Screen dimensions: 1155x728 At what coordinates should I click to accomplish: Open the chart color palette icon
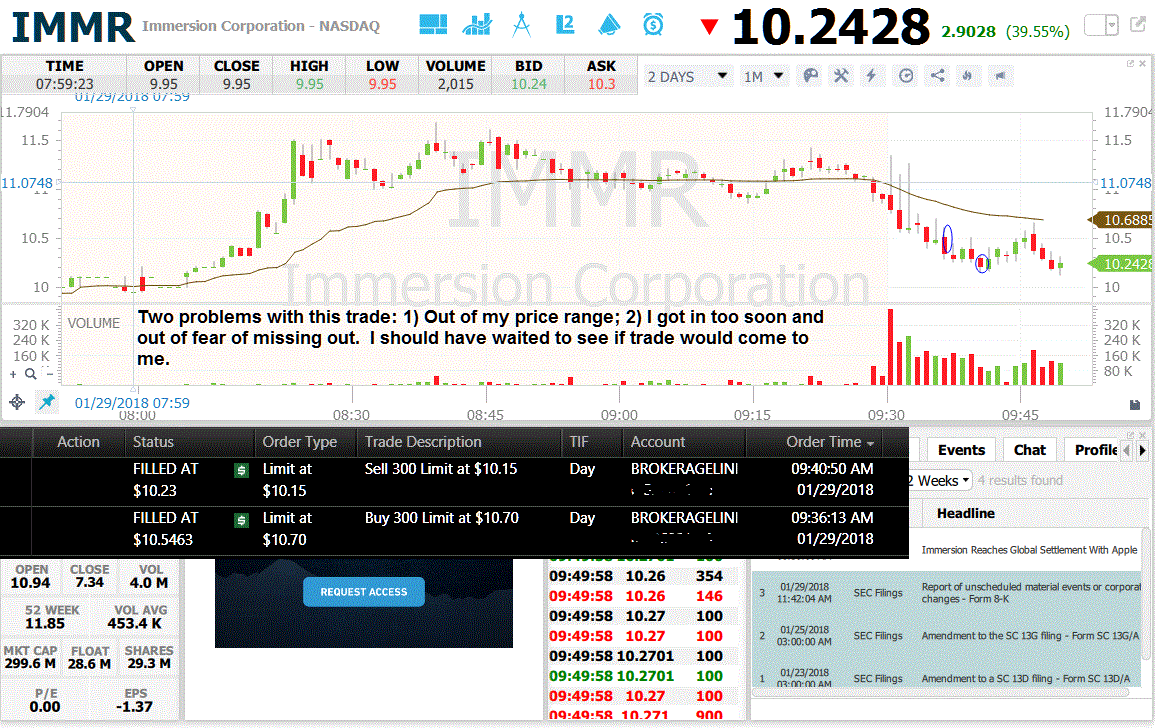pos(810,75)
